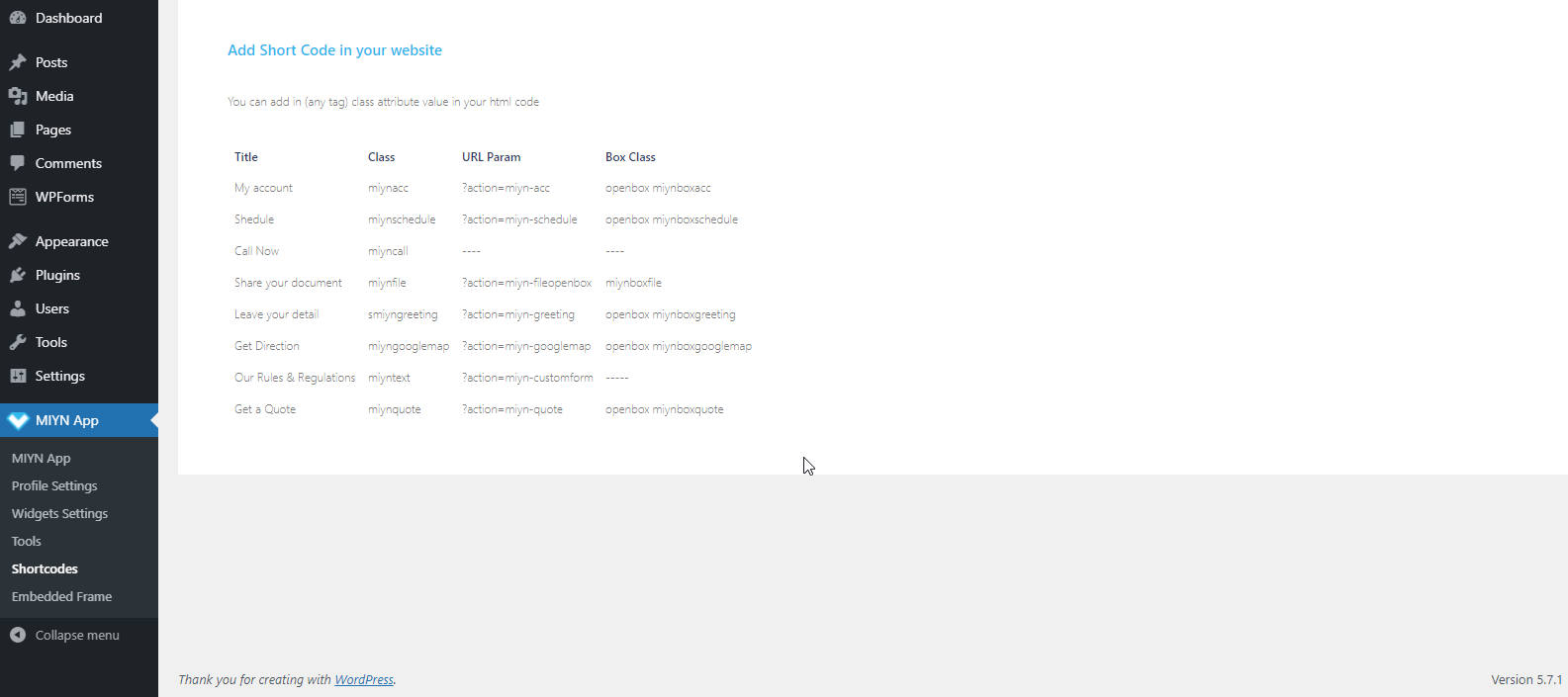Click the Pages icon in sidebar
Image resolution: width=1568 pixels, height=697 pixels.
(x=18, y=130)
